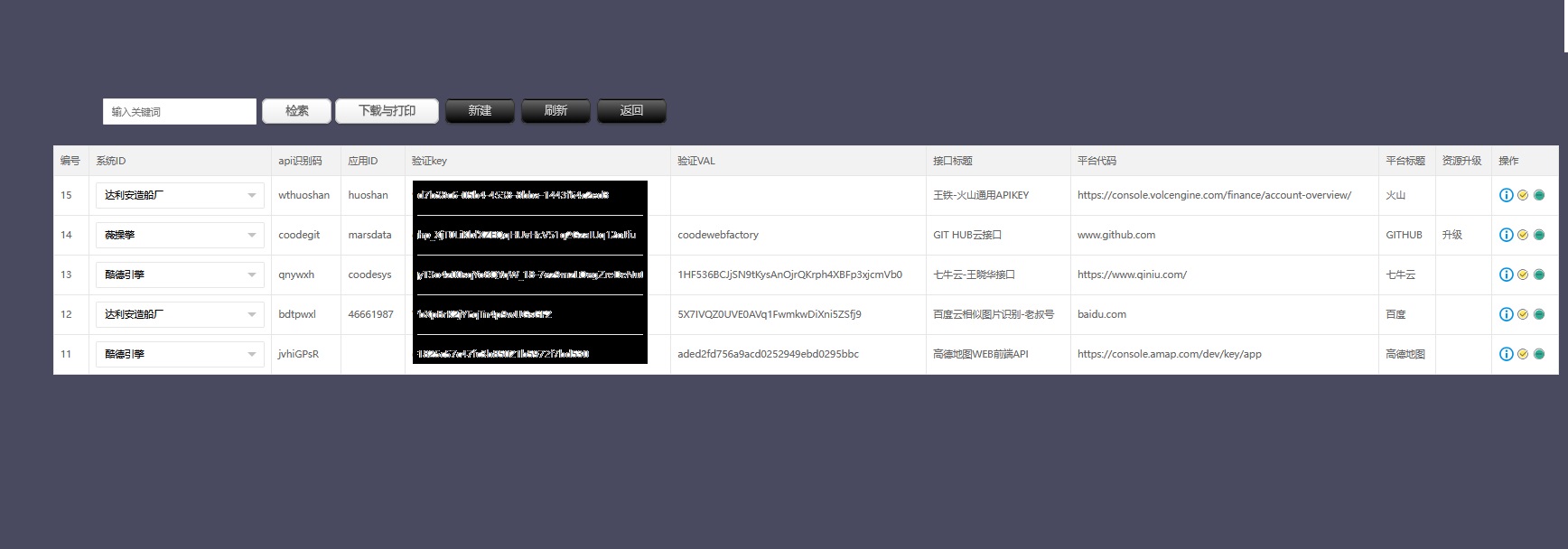This screenshot has width=1568, height=549.
Task: Open blue info icon for row 11
Action: pos(1506,354)
